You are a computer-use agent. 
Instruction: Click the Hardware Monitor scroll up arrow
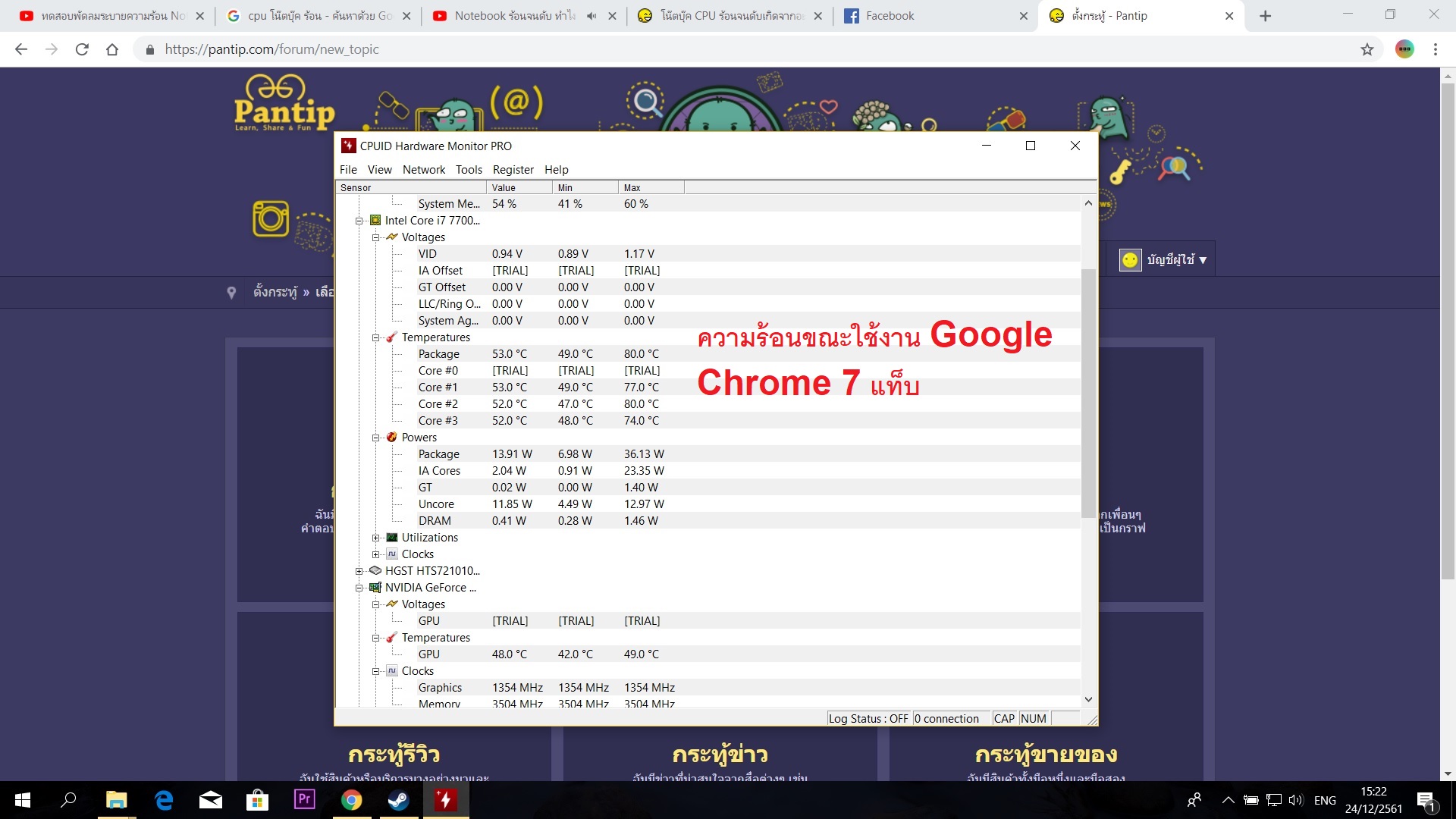click(x=1088, y=203)
